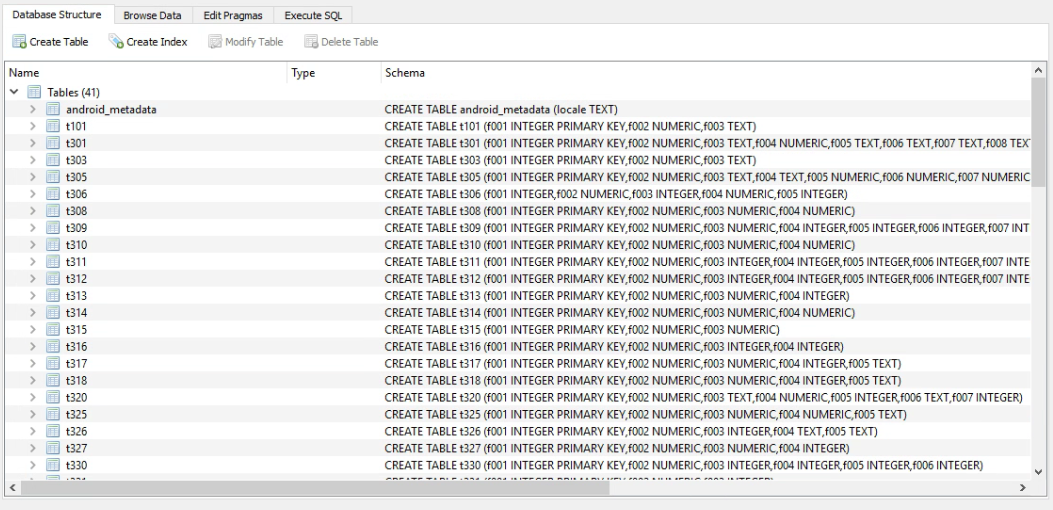Screen dimensions: 1053x510
Task: Expand the t320 table node
Action: (x=33, y=397)
